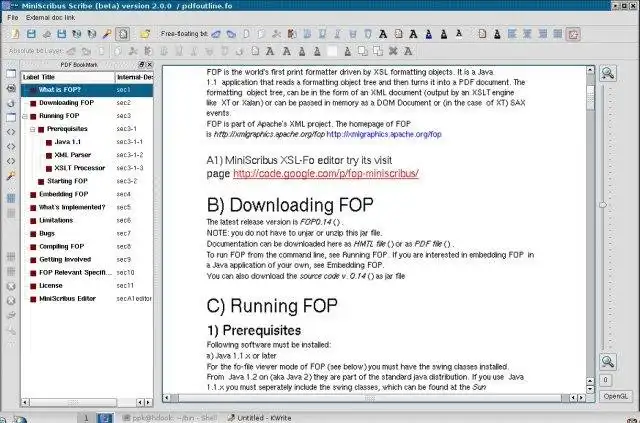Click the eye icon in left sidebar
The image size is (640, 423).
(11, 88)
